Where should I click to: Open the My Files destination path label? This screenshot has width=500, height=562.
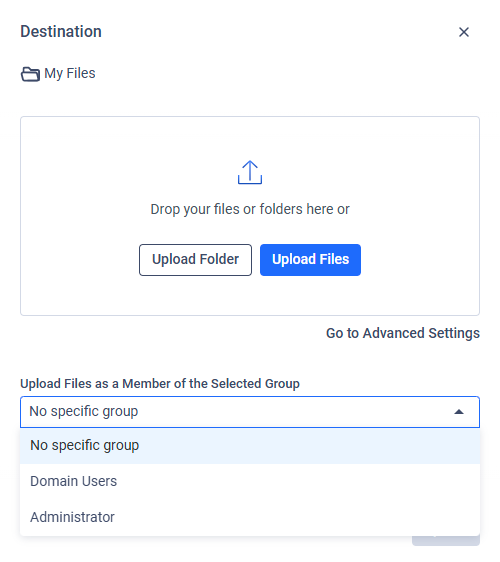(x=70, y=73)
